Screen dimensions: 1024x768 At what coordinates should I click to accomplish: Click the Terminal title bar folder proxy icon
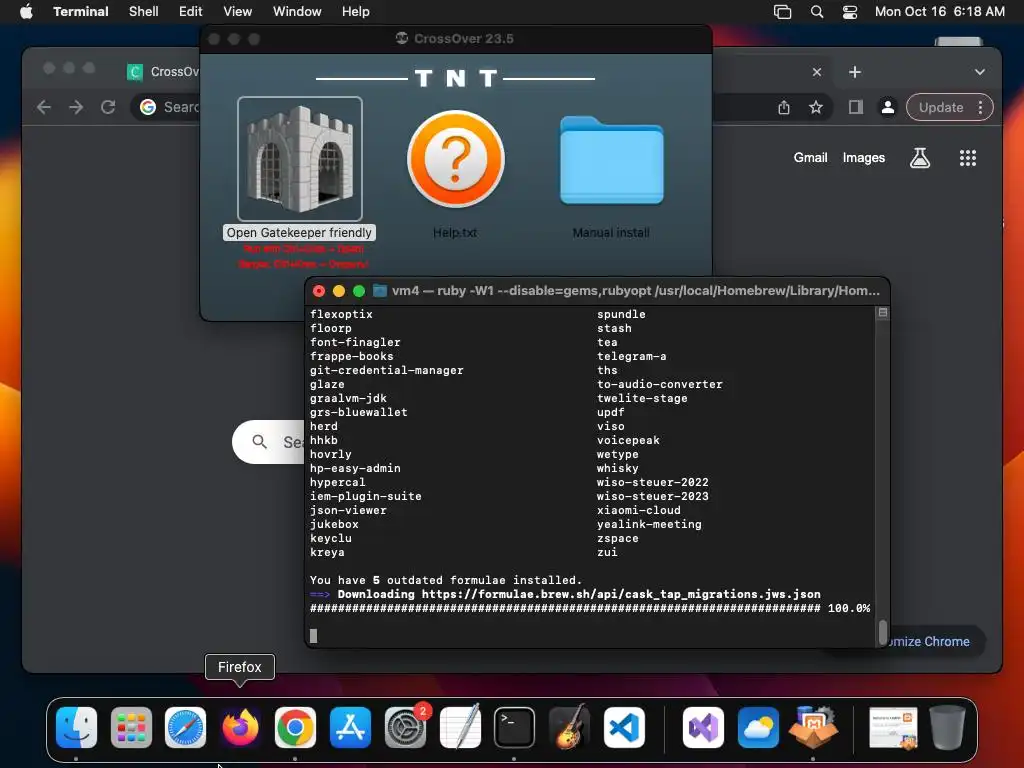(x=379, y=291)
